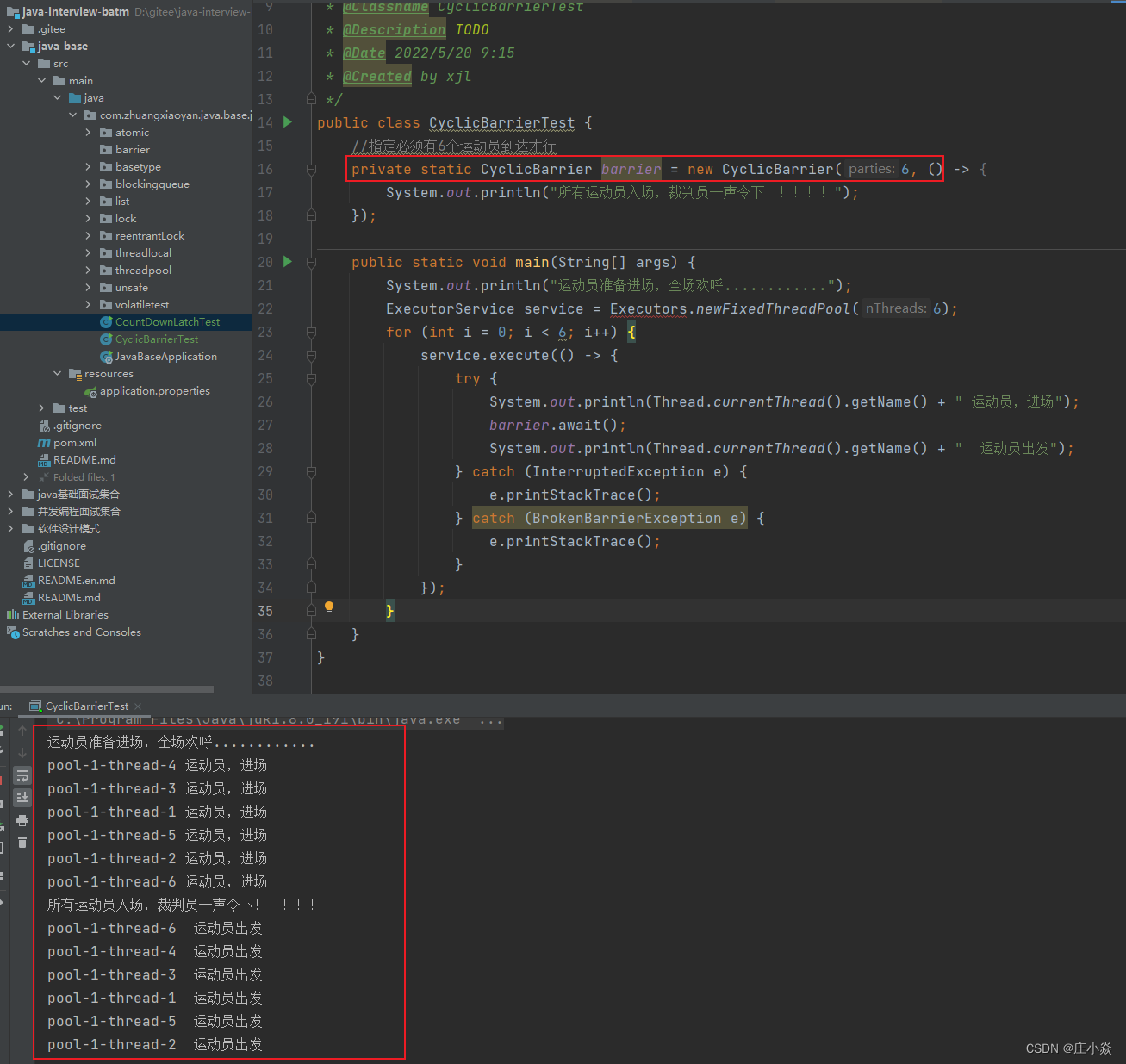Click the nThreads: parameter hint on line 22
Screen dimensions: 1126x1064
click(x=896, y=308)
